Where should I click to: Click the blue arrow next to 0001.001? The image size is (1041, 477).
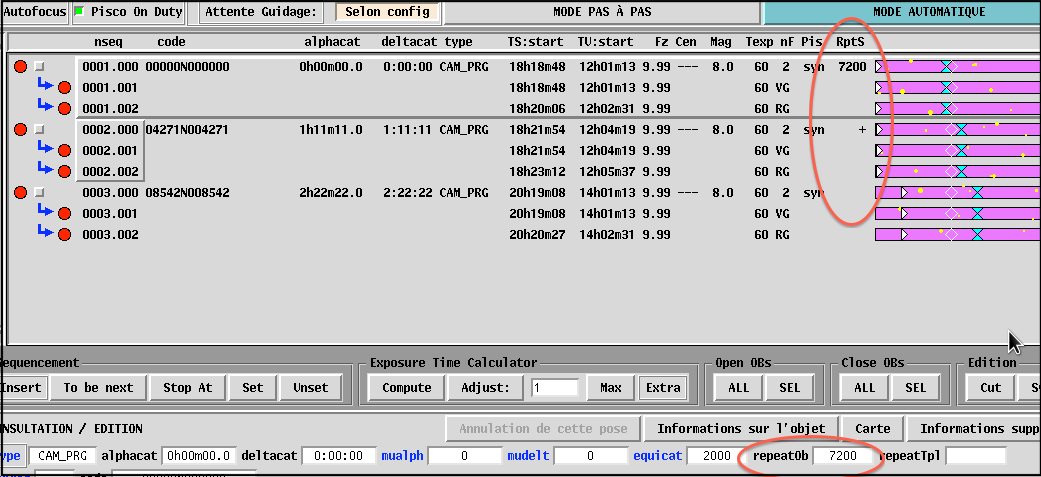coord(44,86)
